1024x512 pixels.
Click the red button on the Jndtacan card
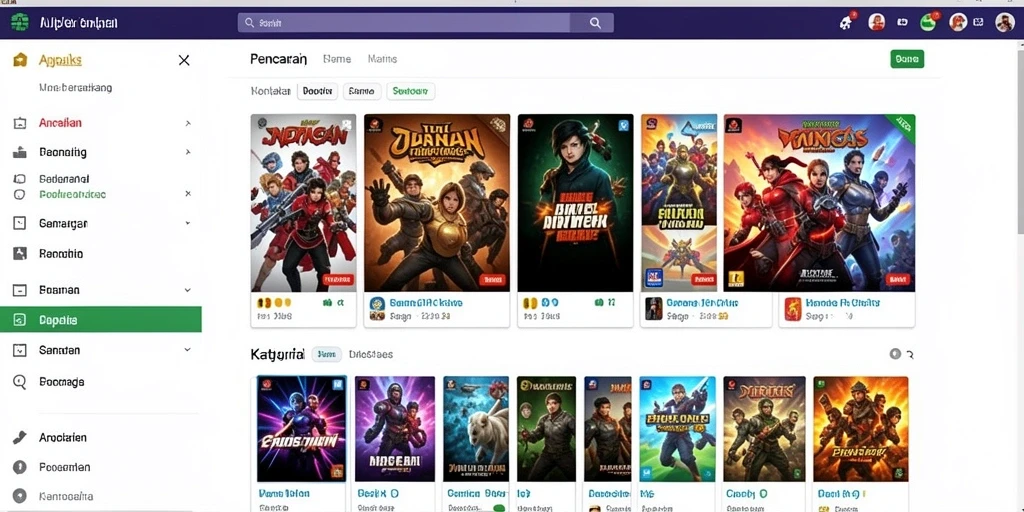[338, 280]
